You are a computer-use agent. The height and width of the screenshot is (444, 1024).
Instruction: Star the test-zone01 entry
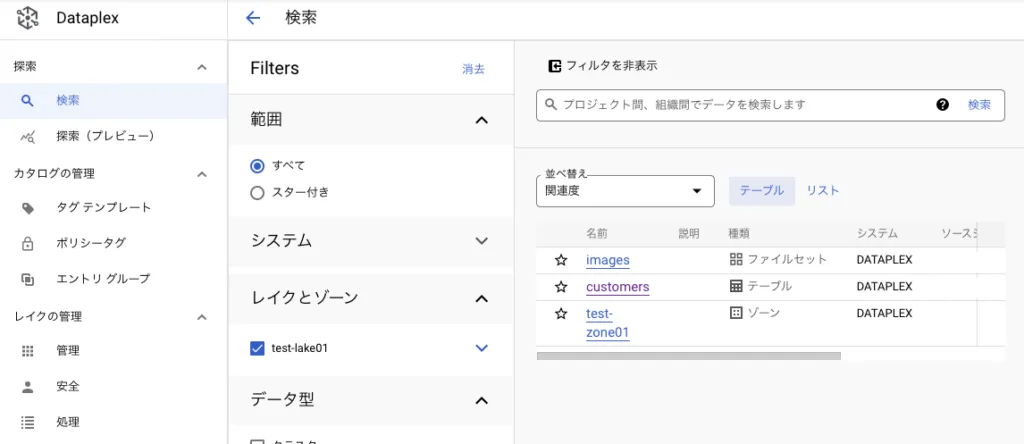[x=561, y=314]
